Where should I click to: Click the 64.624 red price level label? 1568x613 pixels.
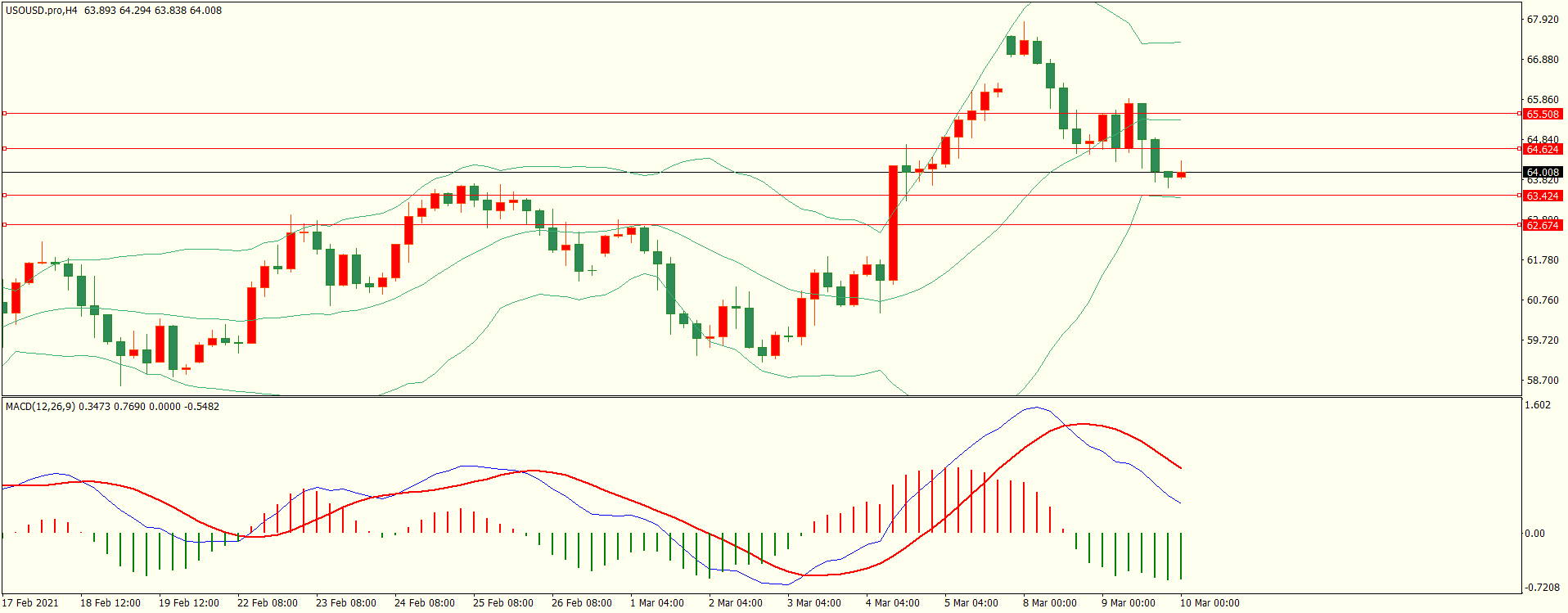1543,150
